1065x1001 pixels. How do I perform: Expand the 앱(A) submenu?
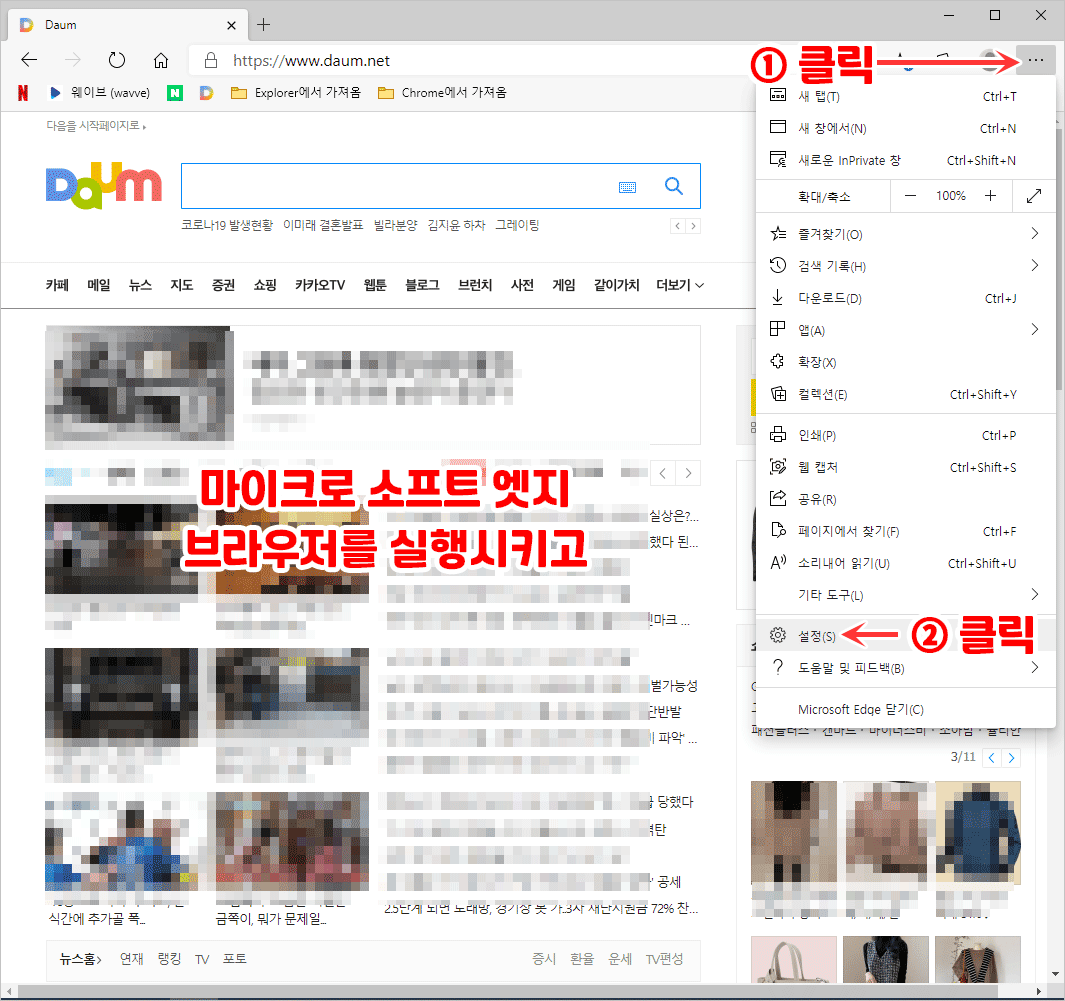(905, 330)
